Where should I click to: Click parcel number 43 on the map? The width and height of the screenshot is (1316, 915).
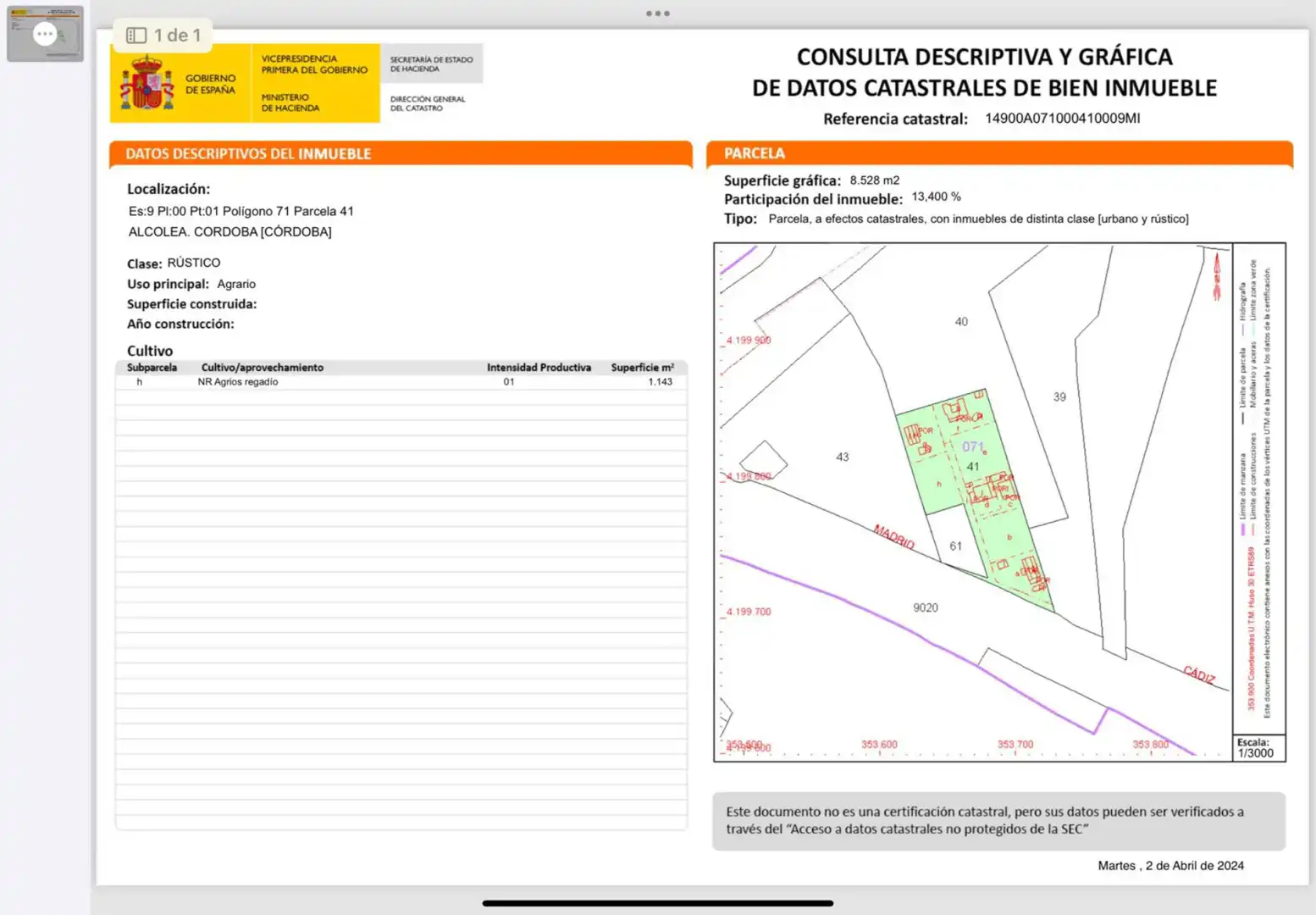pyautogui.click(x=842, y=457)
